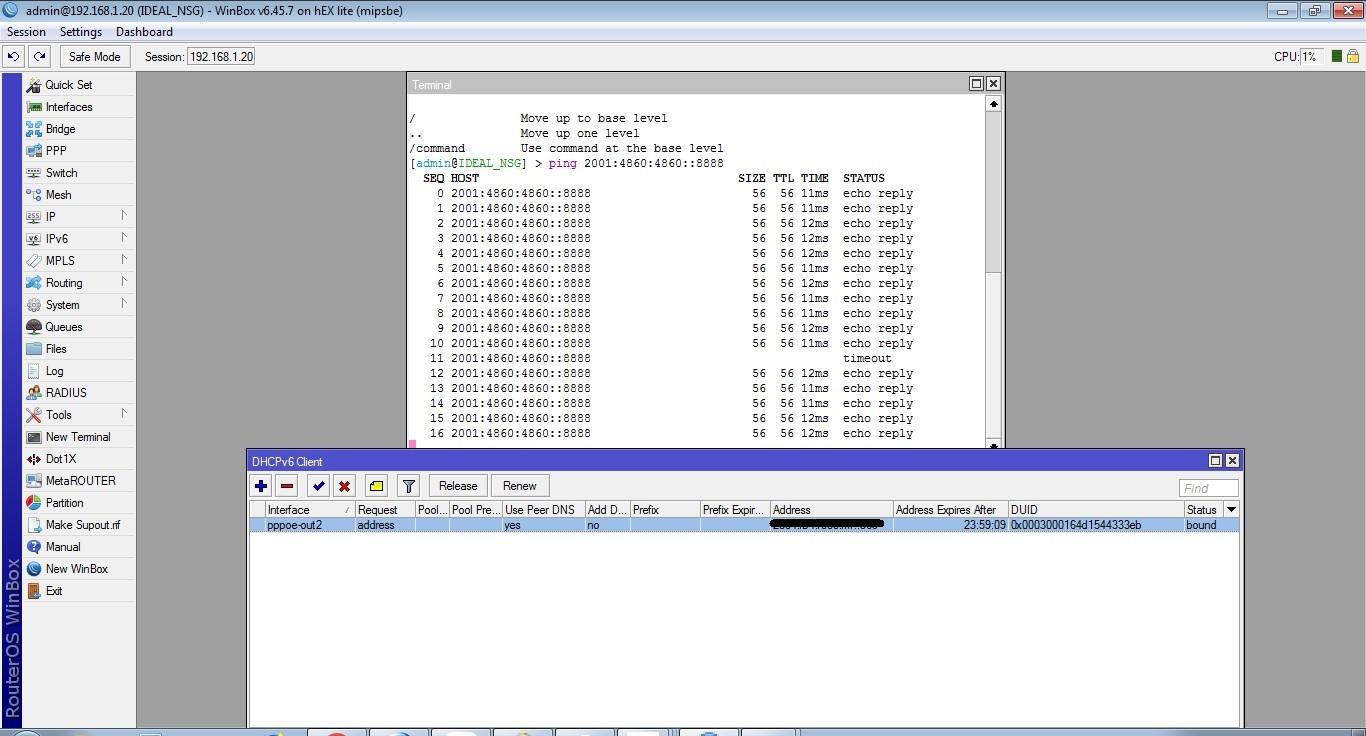Open Dot1X in sidebar

tap(60, 459)
